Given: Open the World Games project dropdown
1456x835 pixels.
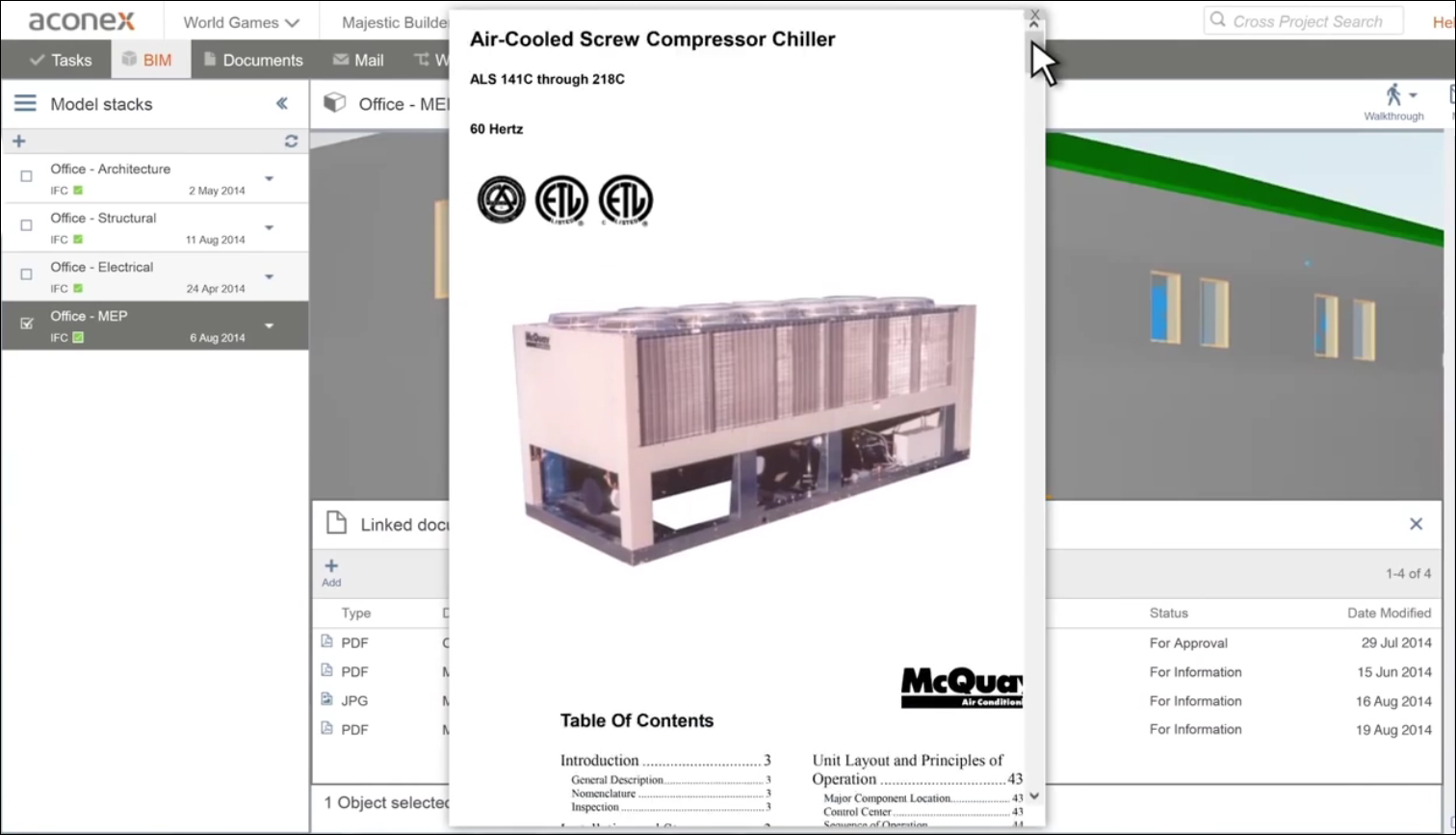Looking at the screenshot, I should click(x=241, y=22).
